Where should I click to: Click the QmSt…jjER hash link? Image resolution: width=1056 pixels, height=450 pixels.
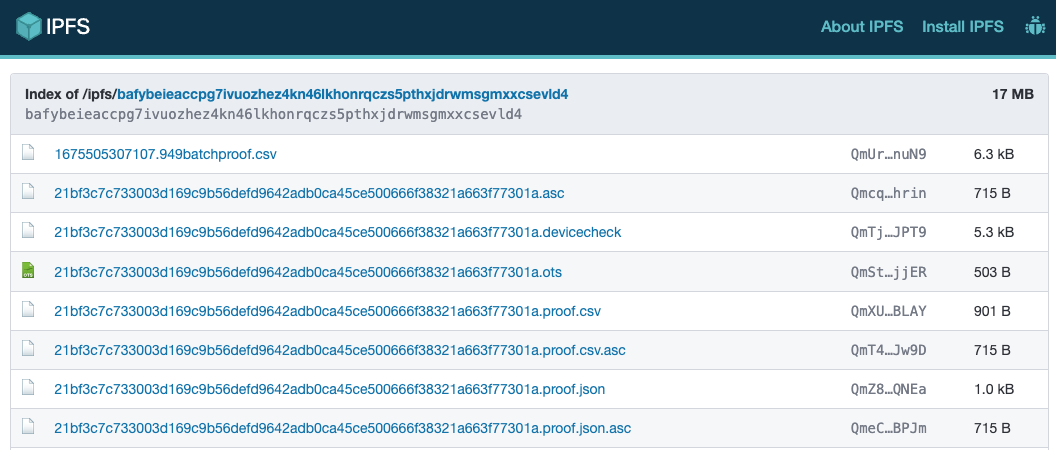click(x=888, y=271)
